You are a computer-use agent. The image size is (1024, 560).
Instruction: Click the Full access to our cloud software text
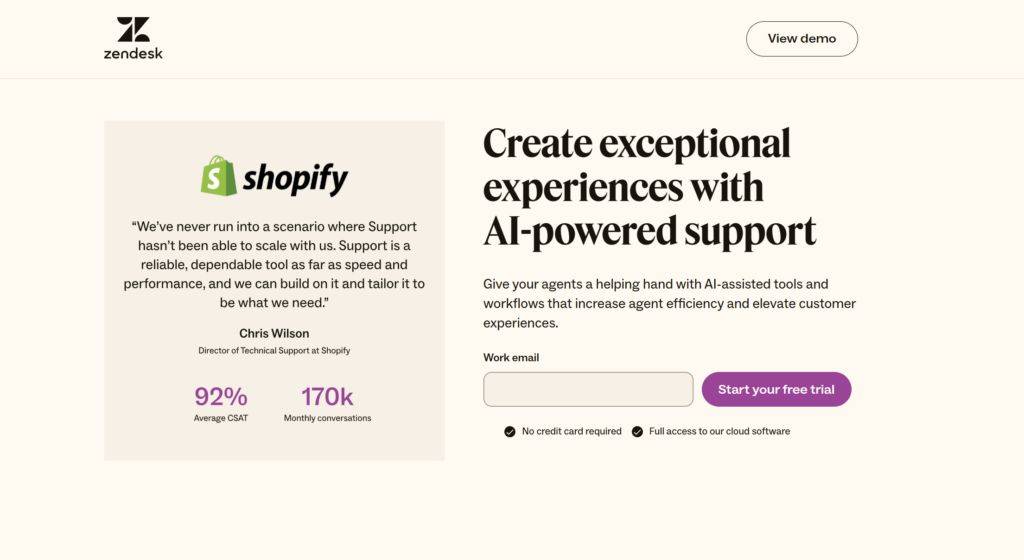[x=720, y=431]
